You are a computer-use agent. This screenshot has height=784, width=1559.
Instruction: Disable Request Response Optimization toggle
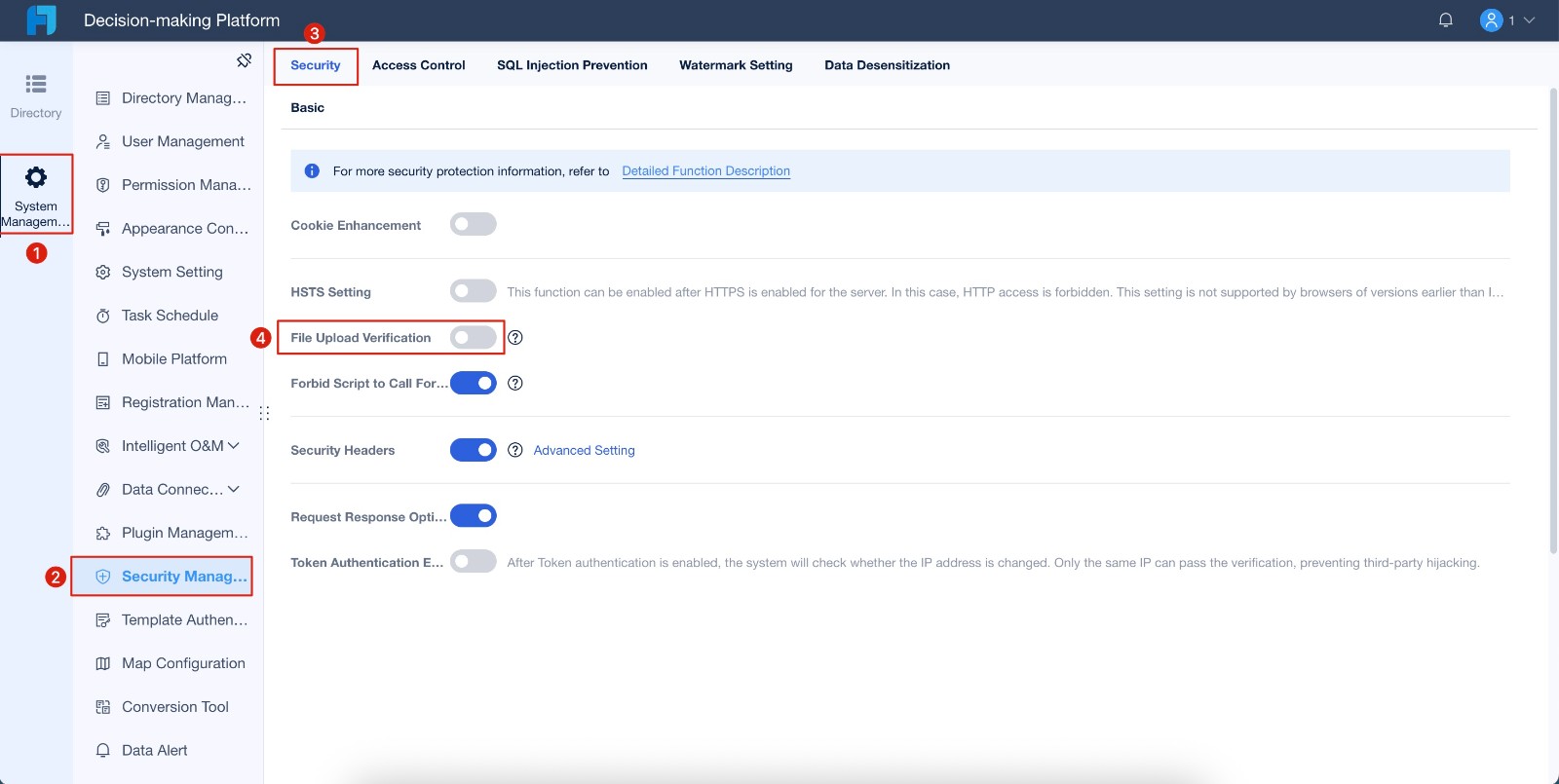(x=474, y=516)
